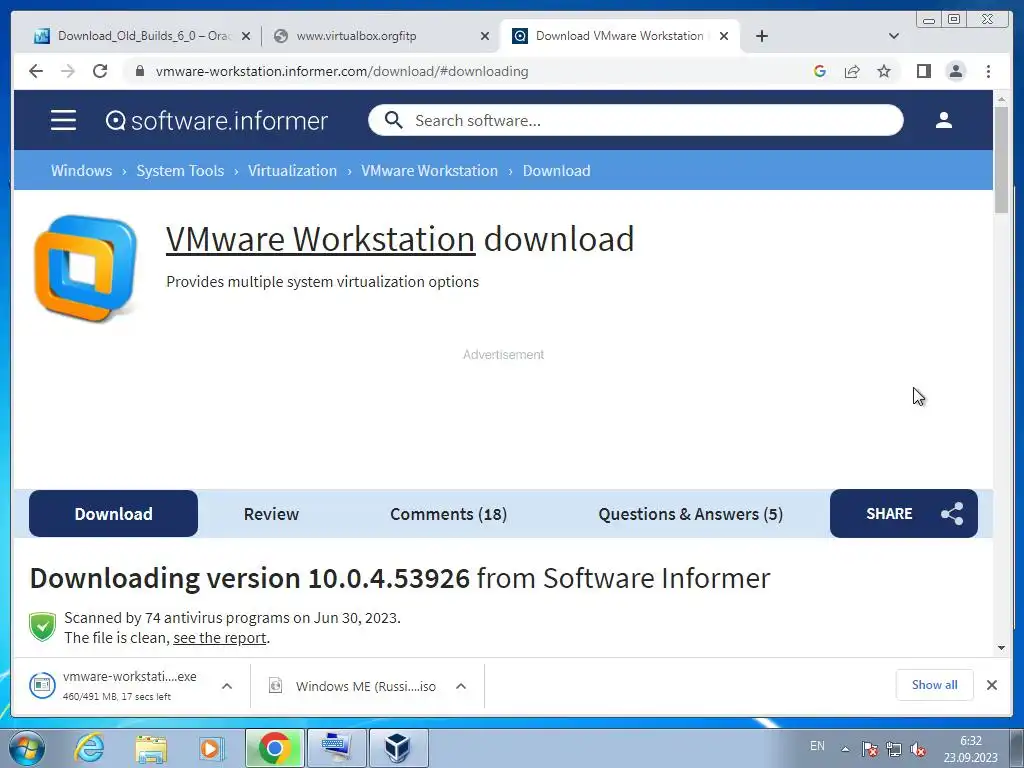Click the VMware Workstation logo image
Viewport: 1024px width, 768px height.
click(x=86, y=268)
